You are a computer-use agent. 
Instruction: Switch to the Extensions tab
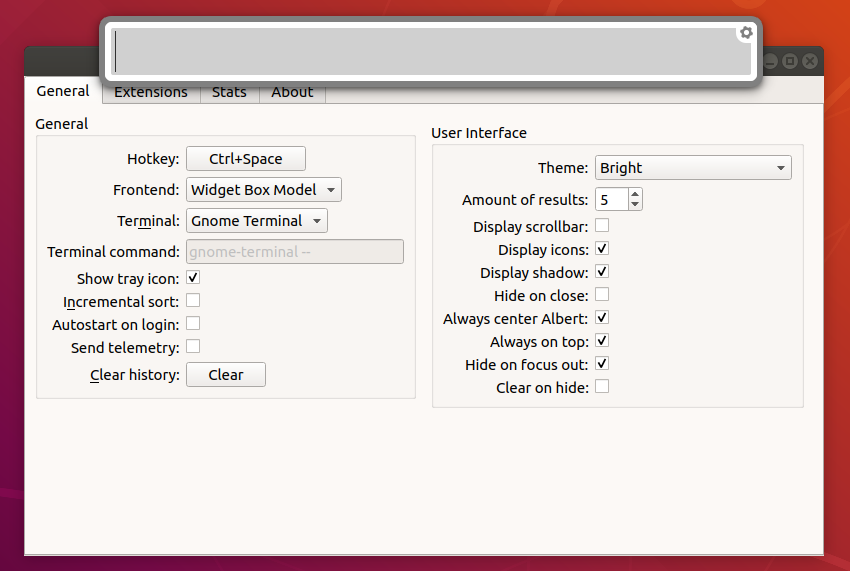(x=150, y=92)
